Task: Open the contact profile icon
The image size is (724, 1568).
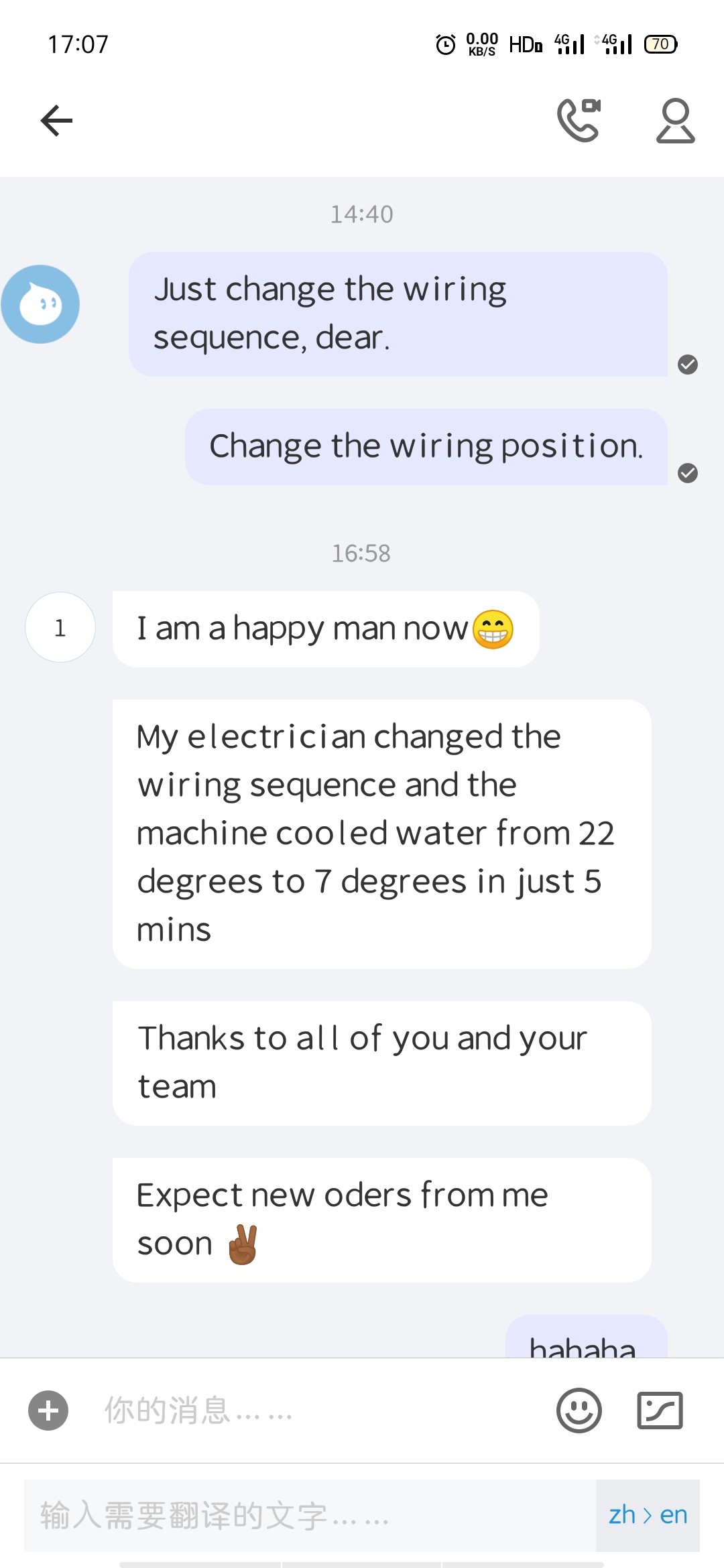Action: pos(675,121)
